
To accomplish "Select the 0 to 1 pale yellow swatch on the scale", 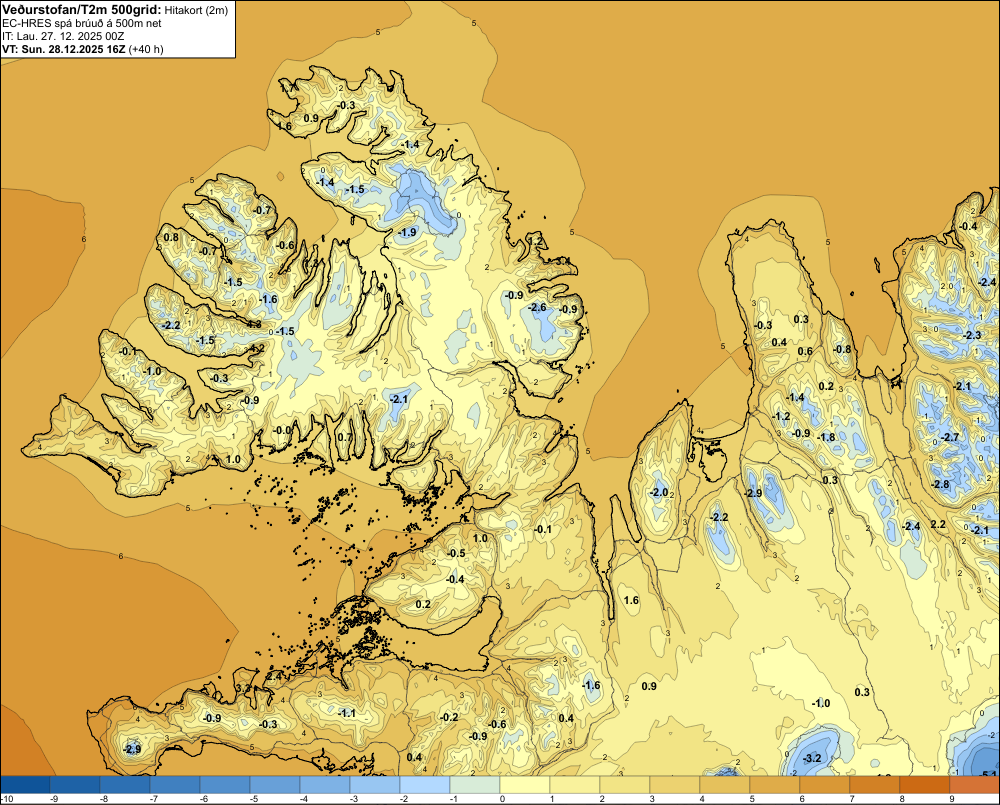I will [525, 784].
